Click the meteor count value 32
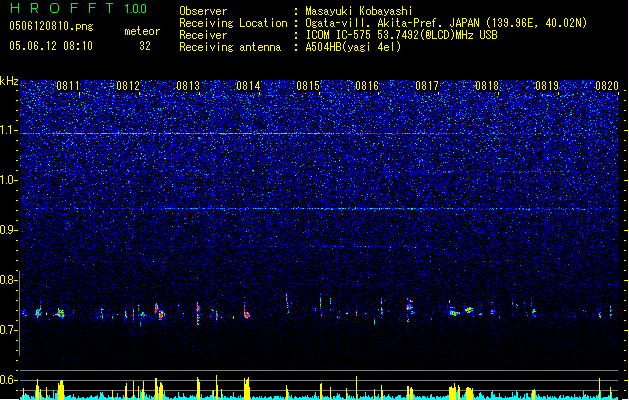 145,46
